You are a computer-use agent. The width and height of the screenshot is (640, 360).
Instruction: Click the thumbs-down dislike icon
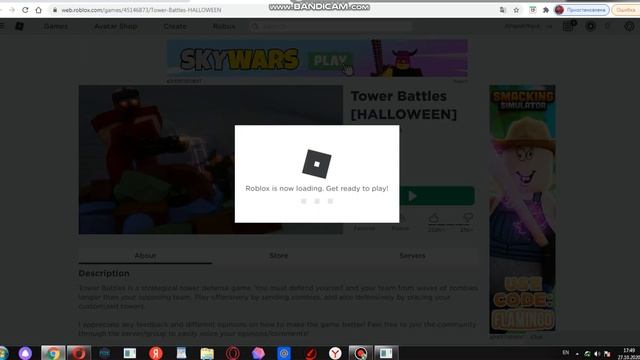click(467, 218)
